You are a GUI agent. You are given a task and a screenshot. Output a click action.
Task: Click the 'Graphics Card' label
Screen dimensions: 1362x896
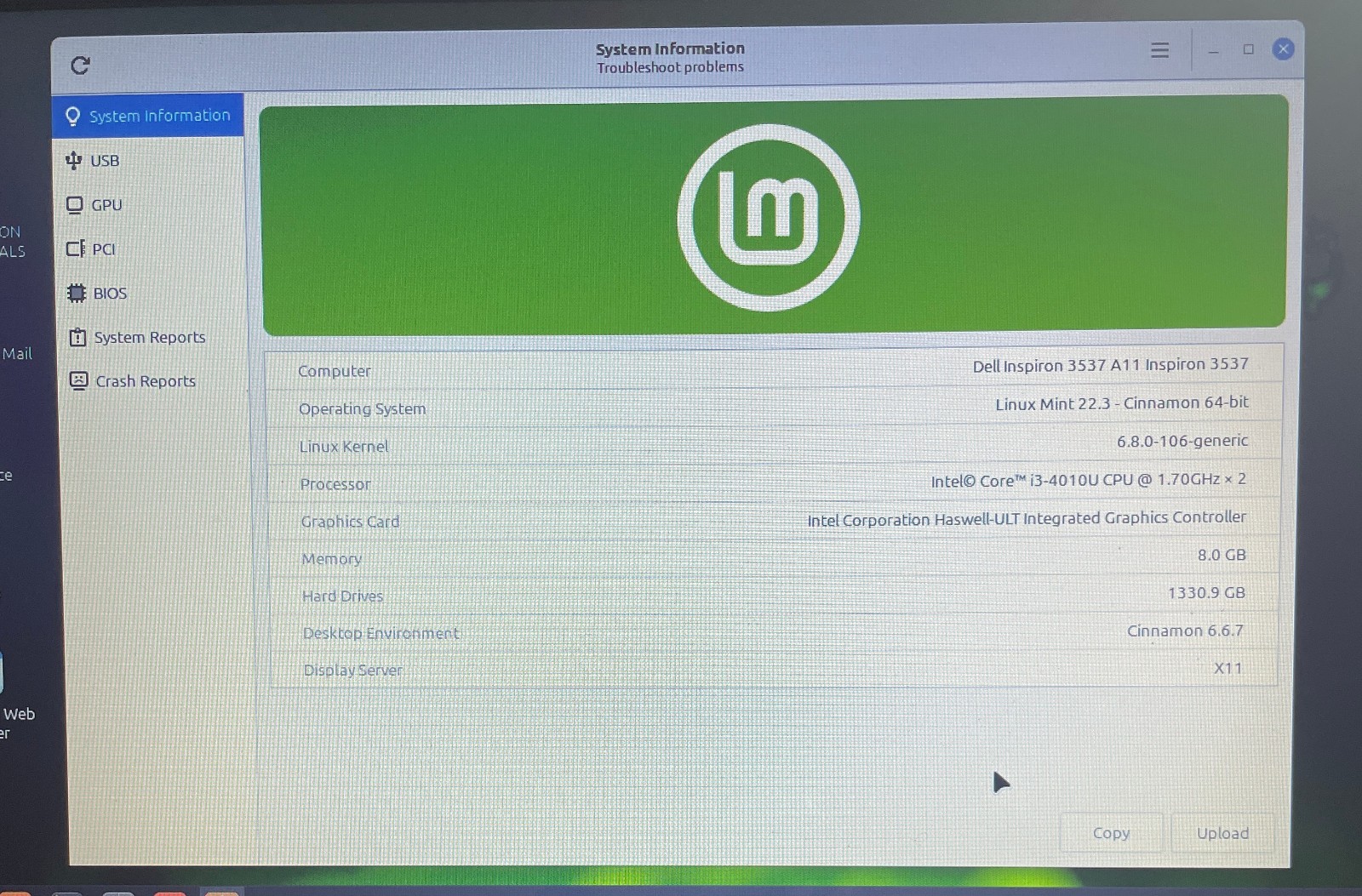pyautogui.click(x=350, y=522)
